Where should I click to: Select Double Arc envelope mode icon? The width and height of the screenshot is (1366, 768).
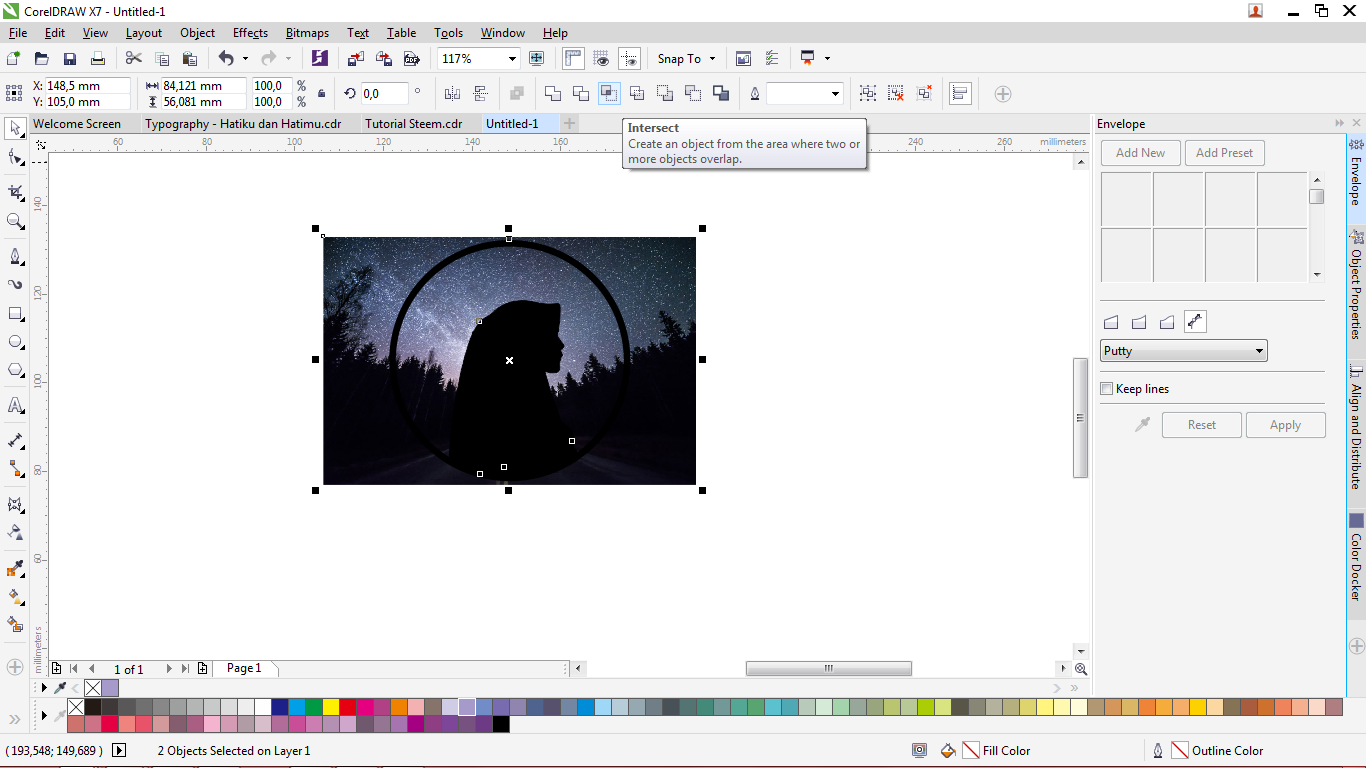1167,322
